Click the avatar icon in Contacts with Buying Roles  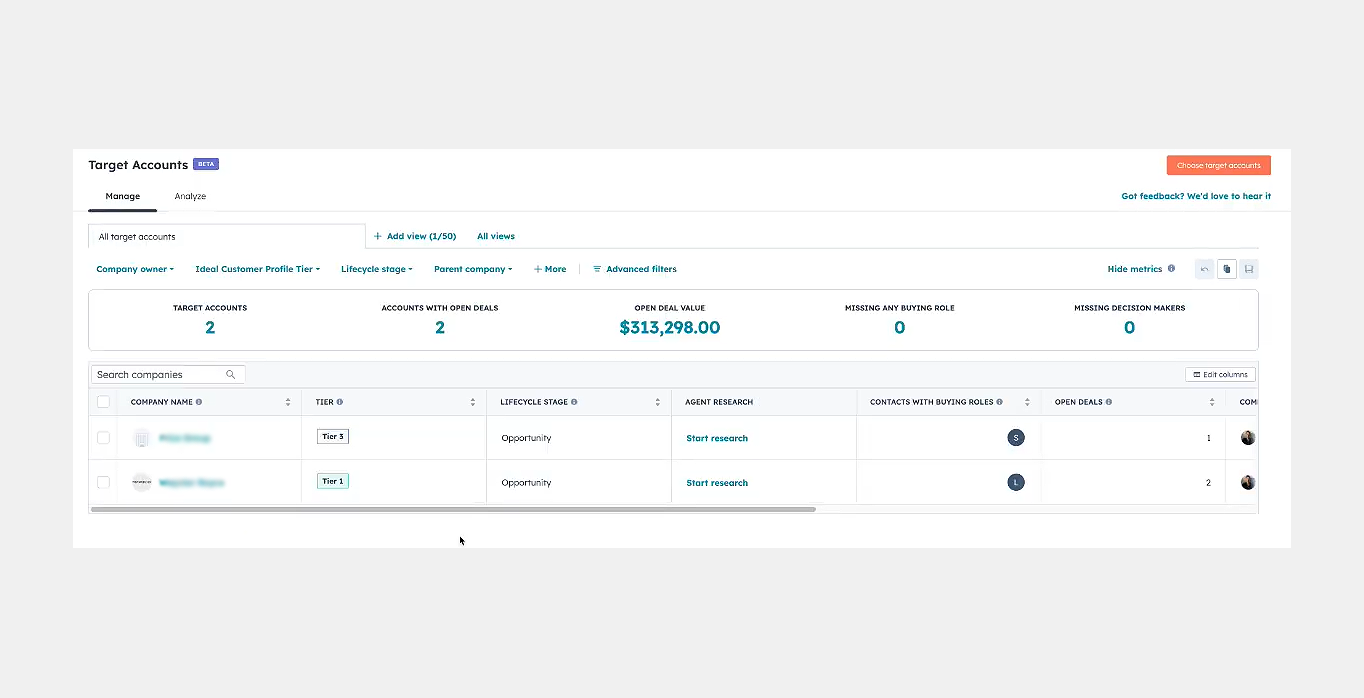tap(1016, 437)
